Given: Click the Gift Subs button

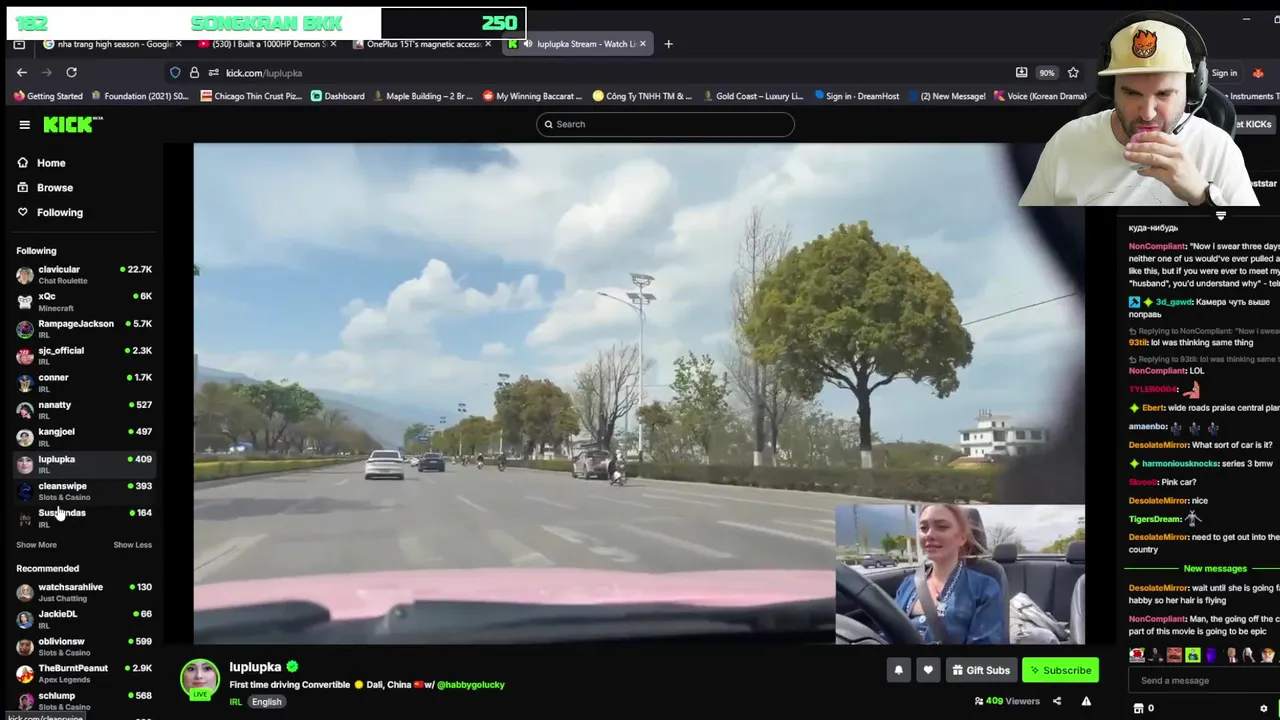Looking at the screenshot, I should tap(980, 670).
